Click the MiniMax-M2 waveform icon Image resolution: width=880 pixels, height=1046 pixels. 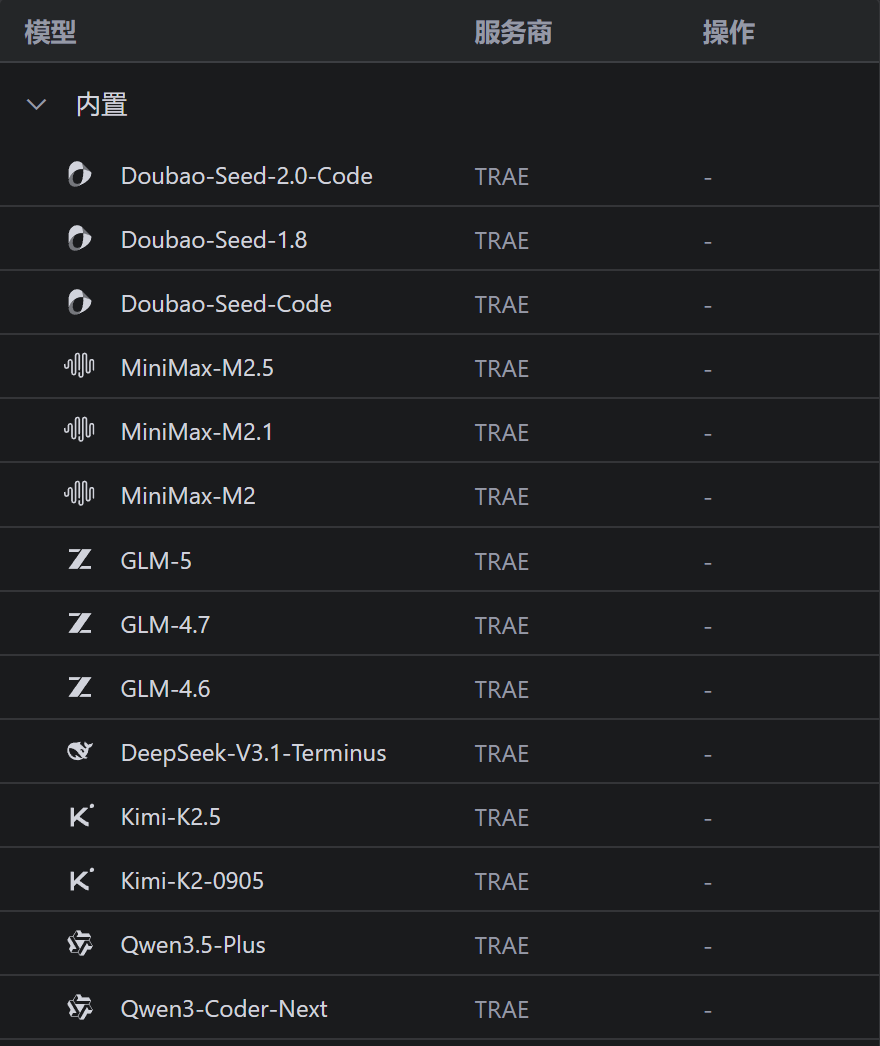point(79,494)
